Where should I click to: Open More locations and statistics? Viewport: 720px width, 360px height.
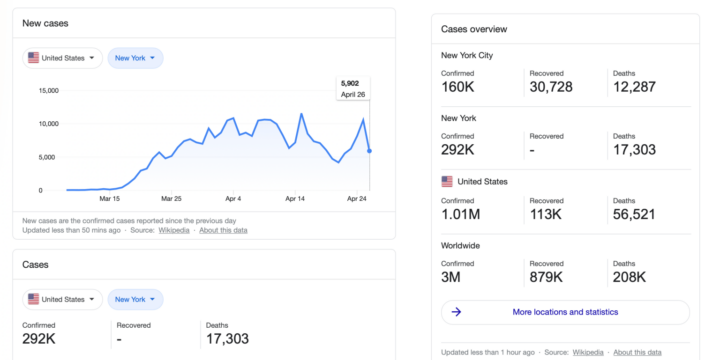click(565, 312)
